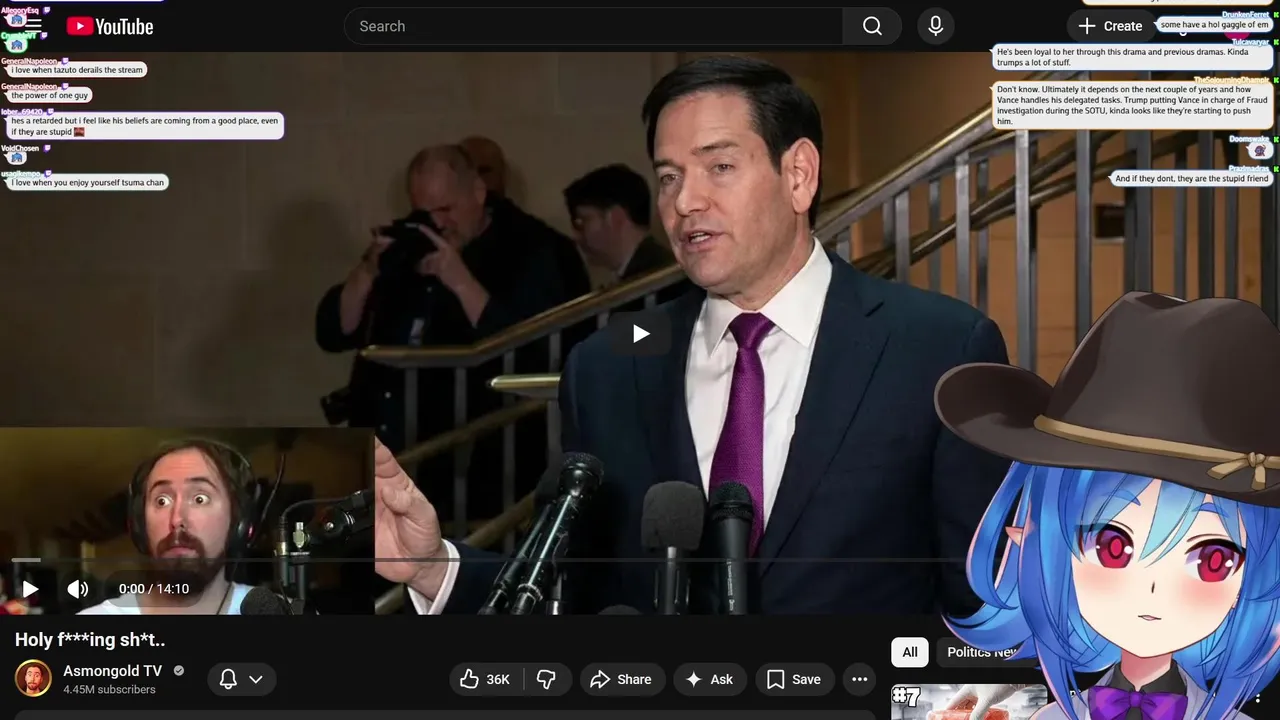Open the Ask AI button

click(710, 679)
